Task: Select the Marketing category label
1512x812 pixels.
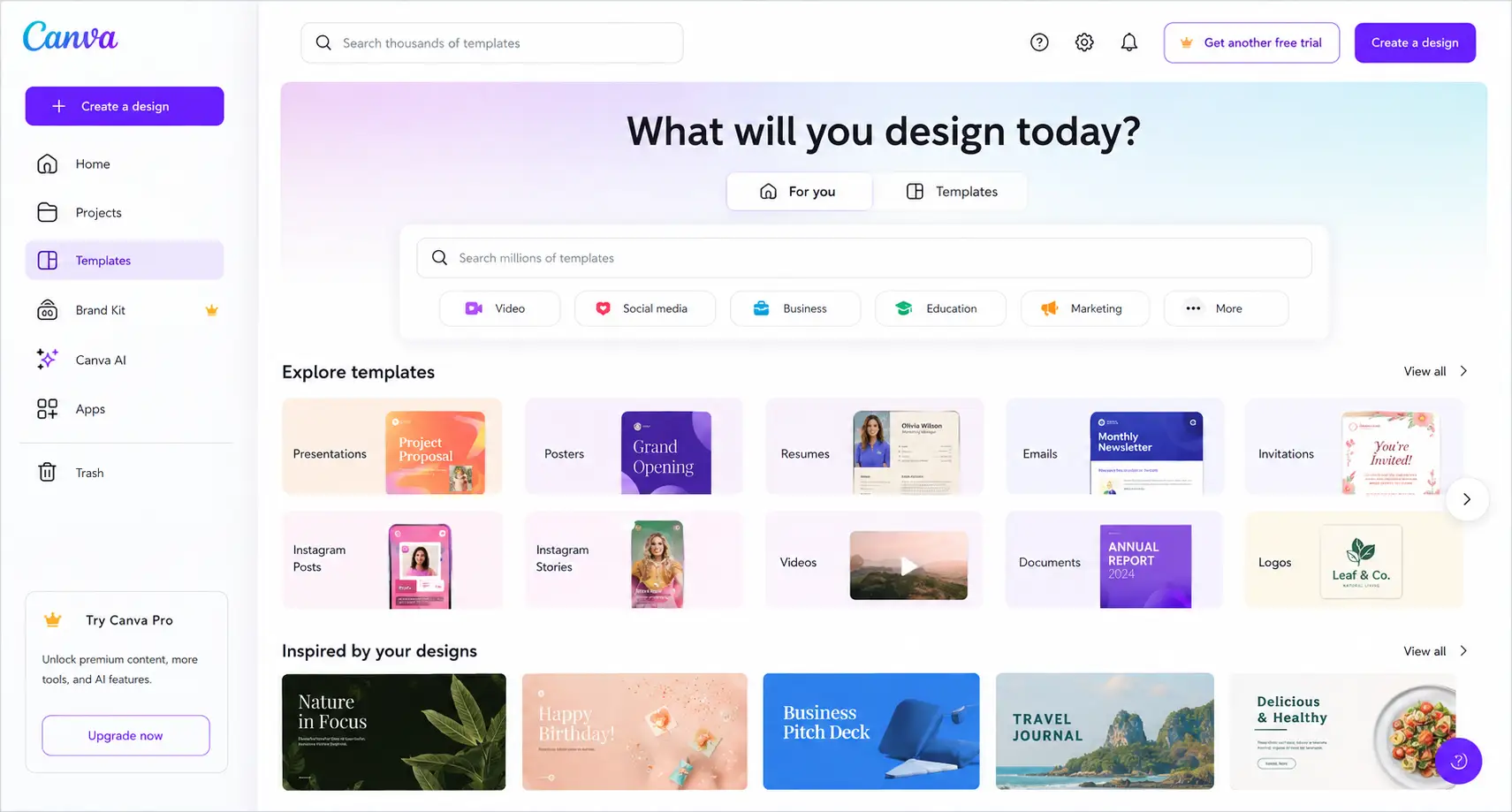Action: pyautogui.click(x=1096, y=308)
